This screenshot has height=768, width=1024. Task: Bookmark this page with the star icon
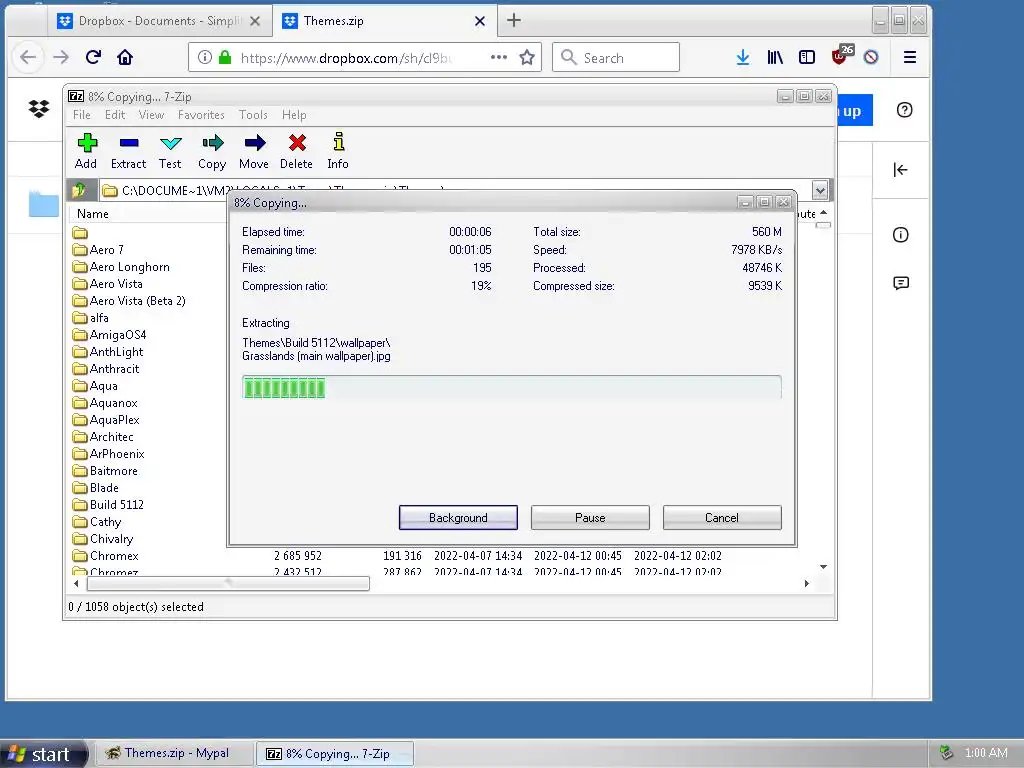tap(527, 57)
